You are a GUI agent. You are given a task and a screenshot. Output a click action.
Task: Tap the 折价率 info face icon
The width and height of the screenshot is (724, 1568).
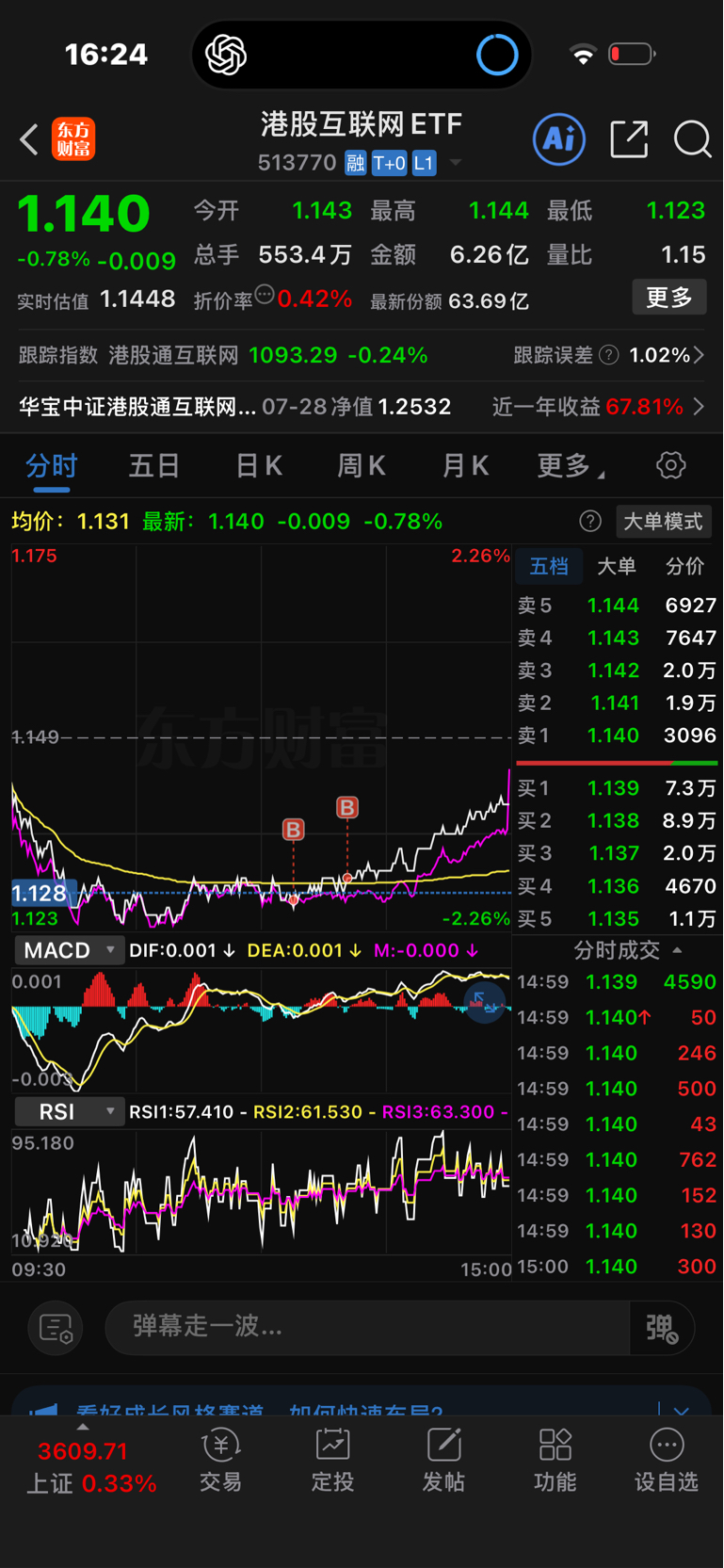click(265, 295)
